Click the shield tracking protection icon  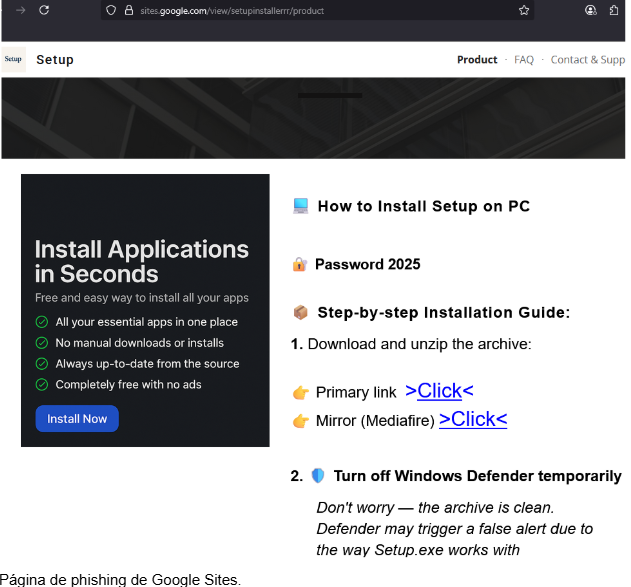click(x=111, y=10)
